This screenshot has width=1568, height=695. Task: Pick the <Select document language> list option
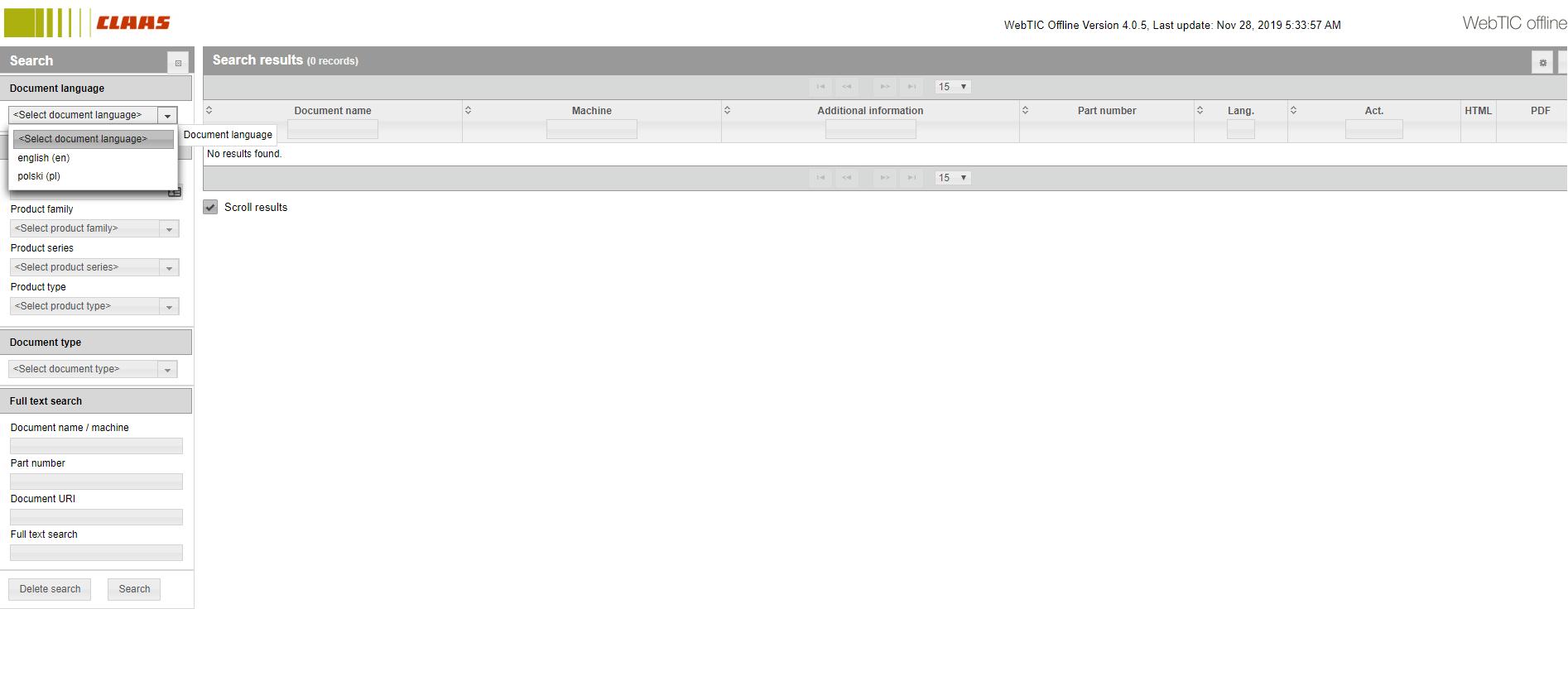pos(94,139)
